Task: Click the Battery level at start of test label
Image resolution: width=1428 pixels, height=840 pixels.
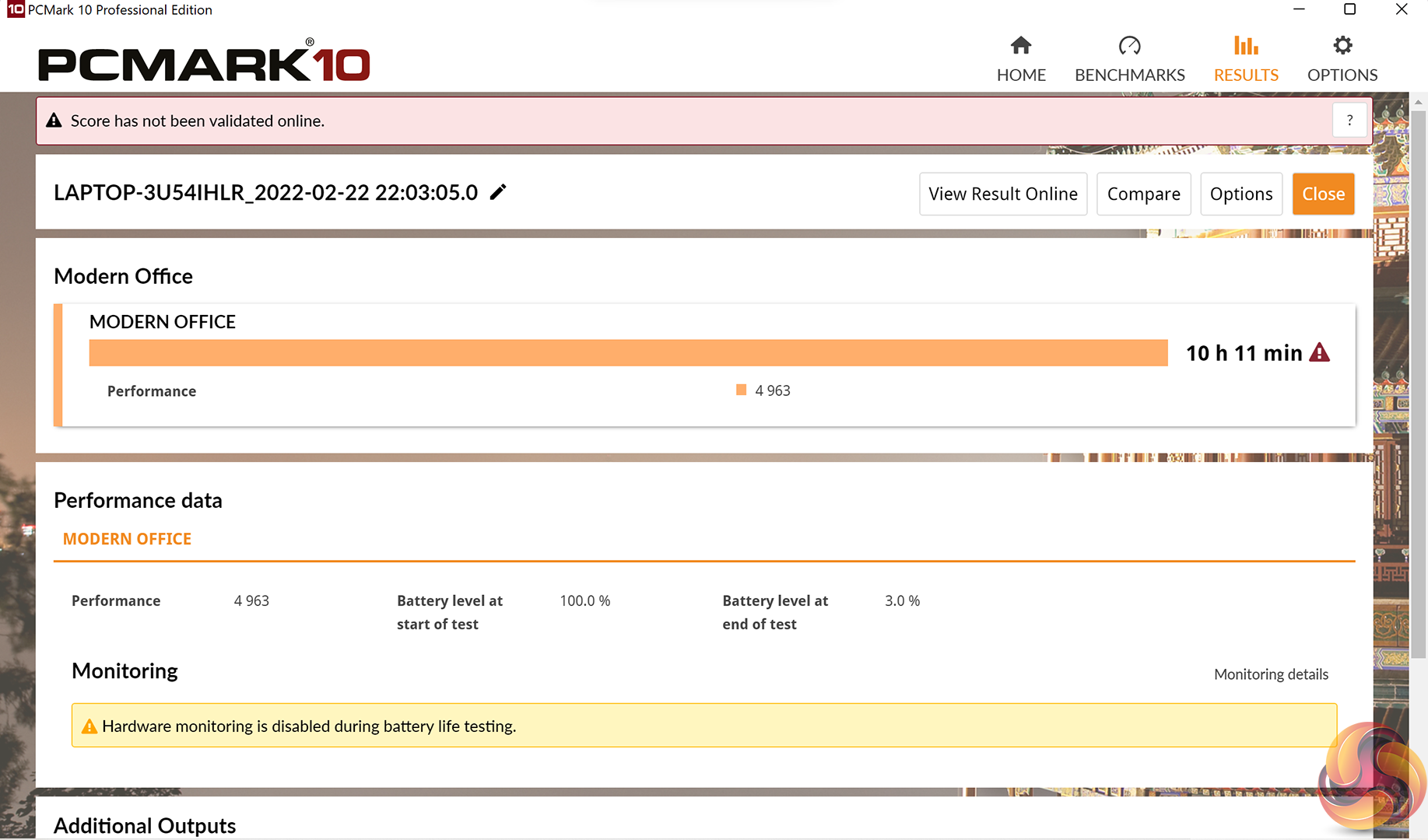Action: (450, 612)
